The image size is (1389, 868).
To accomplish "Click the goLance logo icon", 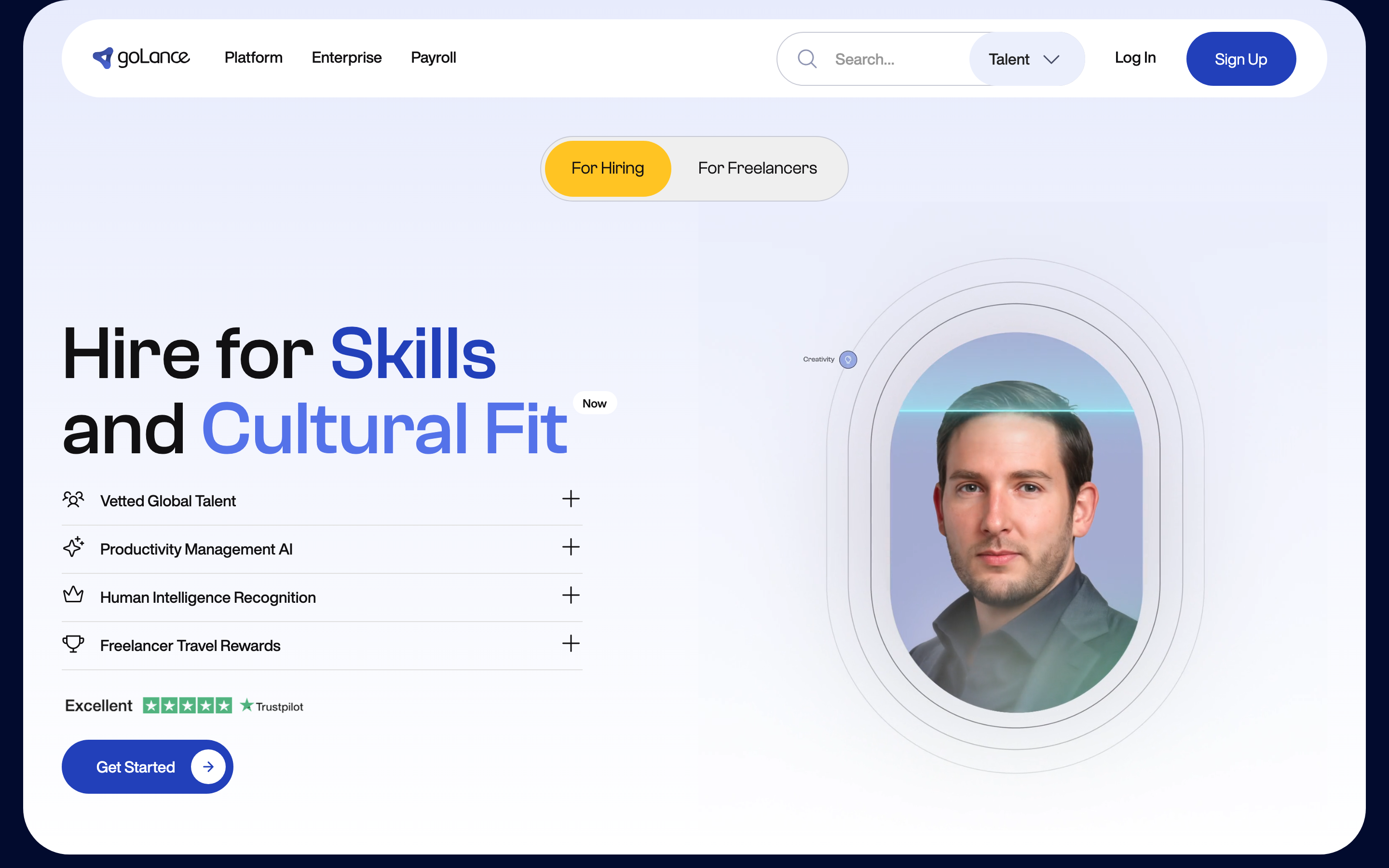I will [103, 58].
